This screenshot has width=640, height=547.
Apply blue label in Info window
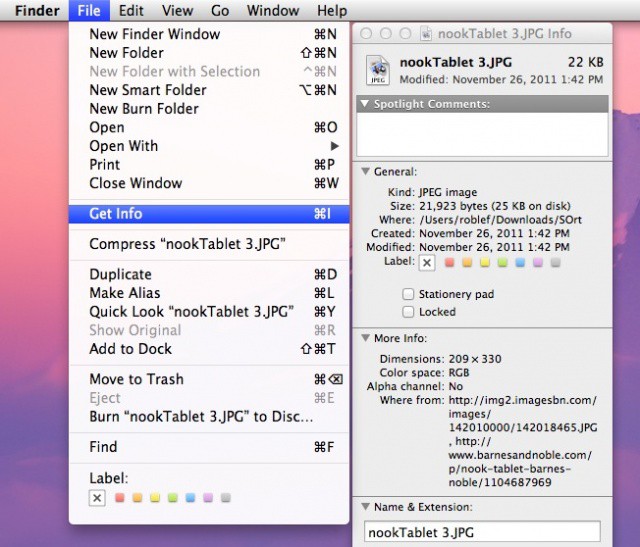[x=520, y=262]
